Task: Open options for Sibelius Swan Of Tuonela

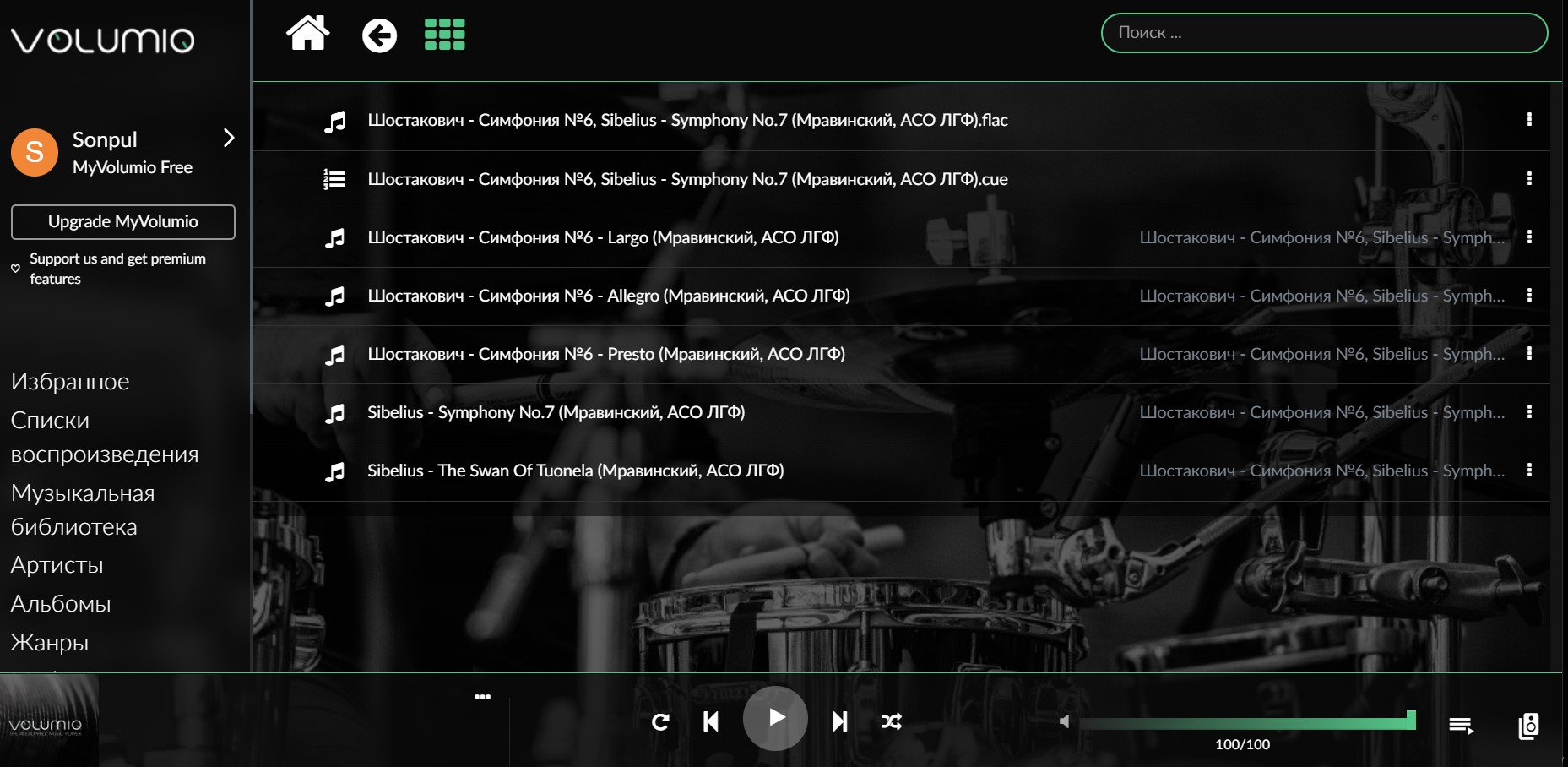Action: (1529, 471)
